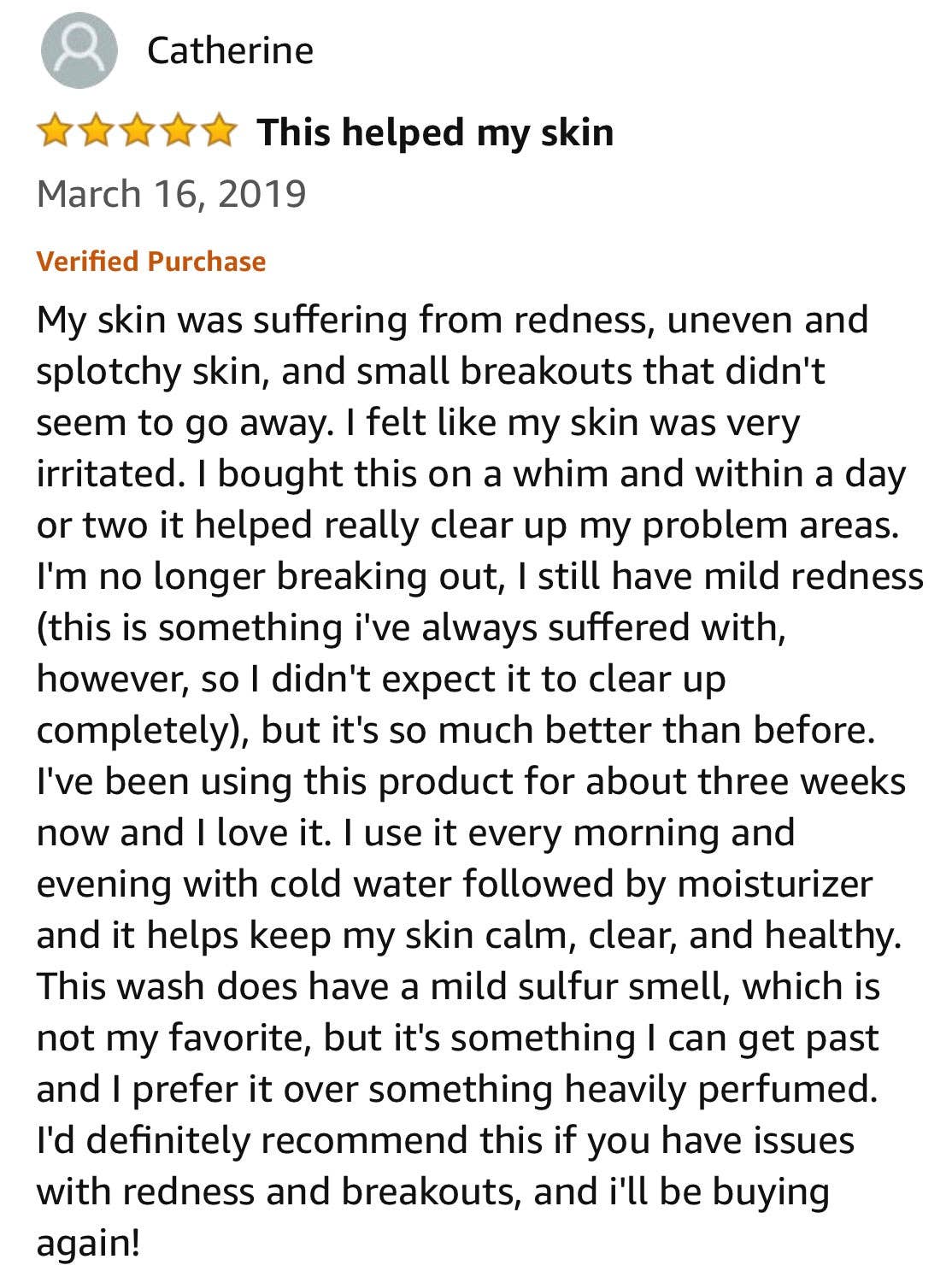Click the word "moisturizer" in the review
952x1271 pixels.
coord(774,884)
